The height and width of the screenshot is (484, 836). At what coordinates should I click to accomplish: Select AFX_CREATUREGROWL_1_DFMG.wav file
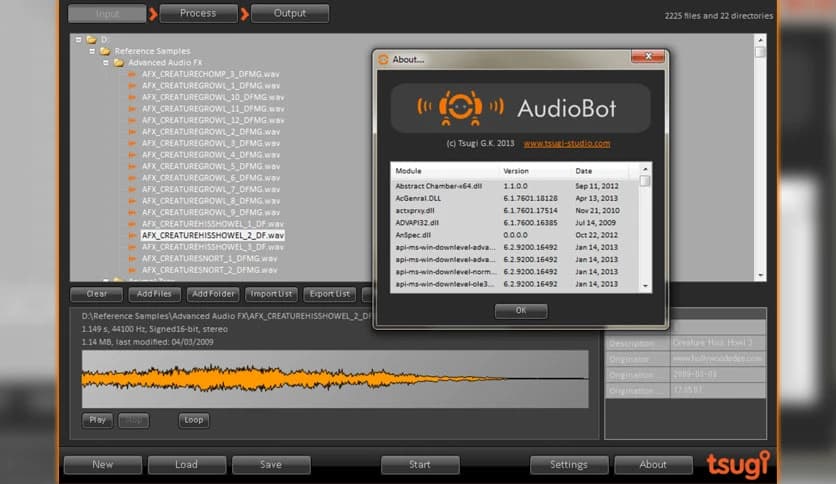[x=211, y=85]
